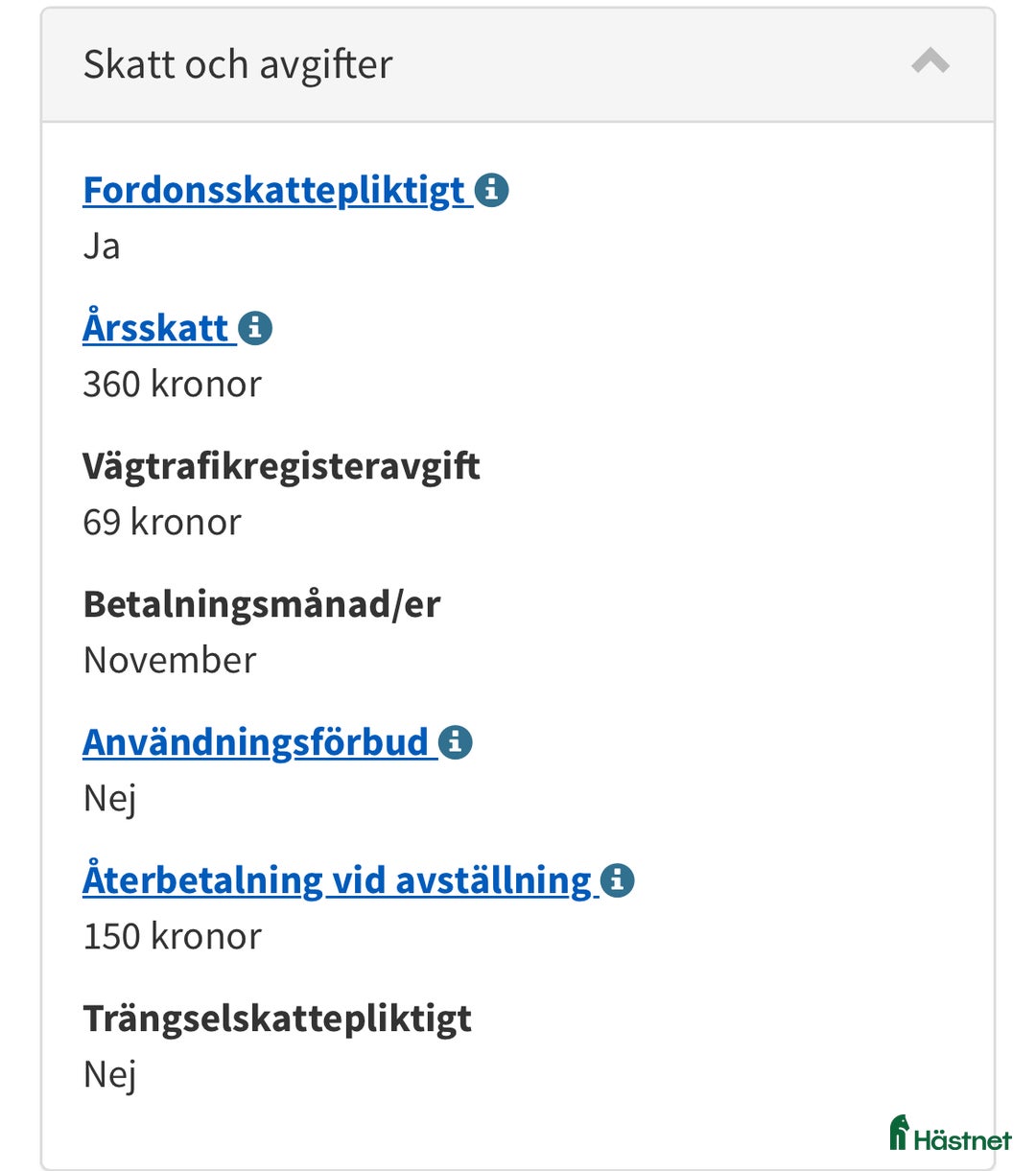This screenshot has height=1171, width=1036.
Task: Click the info icon next to Användningsförbud
Action: tap(456, 742)
